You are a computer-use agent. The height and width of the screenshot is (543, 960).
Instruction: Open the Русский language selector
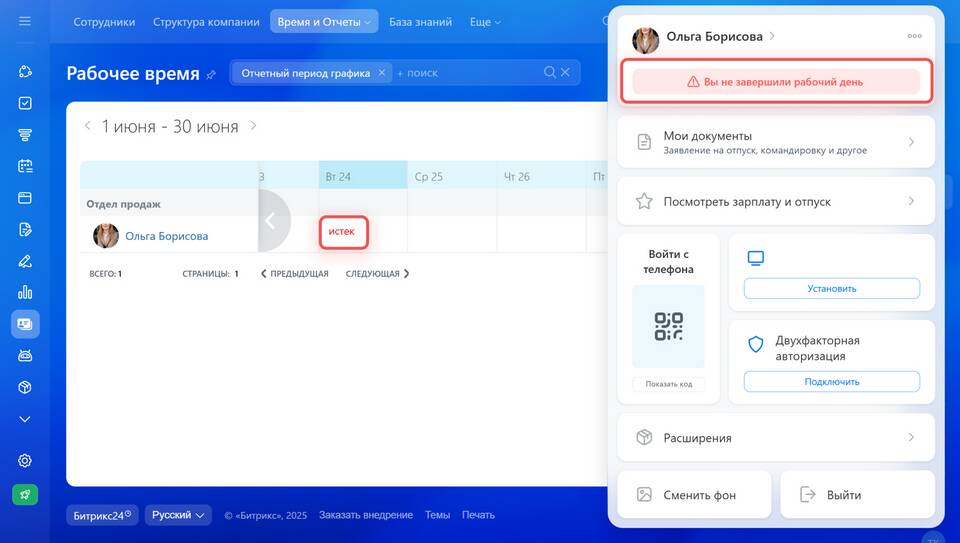[178, 515]
